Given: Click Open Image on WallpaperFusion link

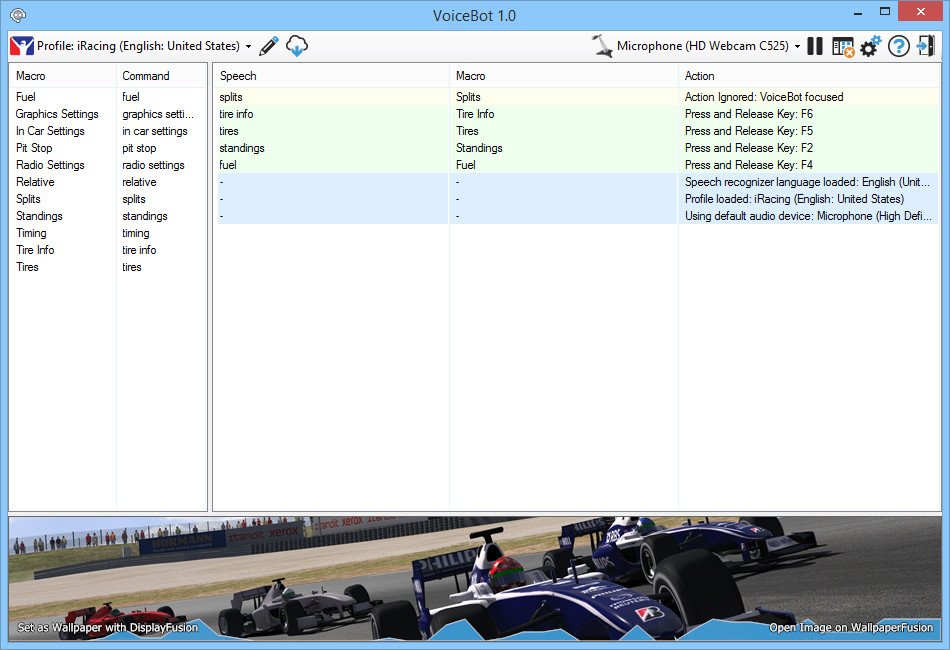Looking at the screenshot, I should click(x=850, y=628).
